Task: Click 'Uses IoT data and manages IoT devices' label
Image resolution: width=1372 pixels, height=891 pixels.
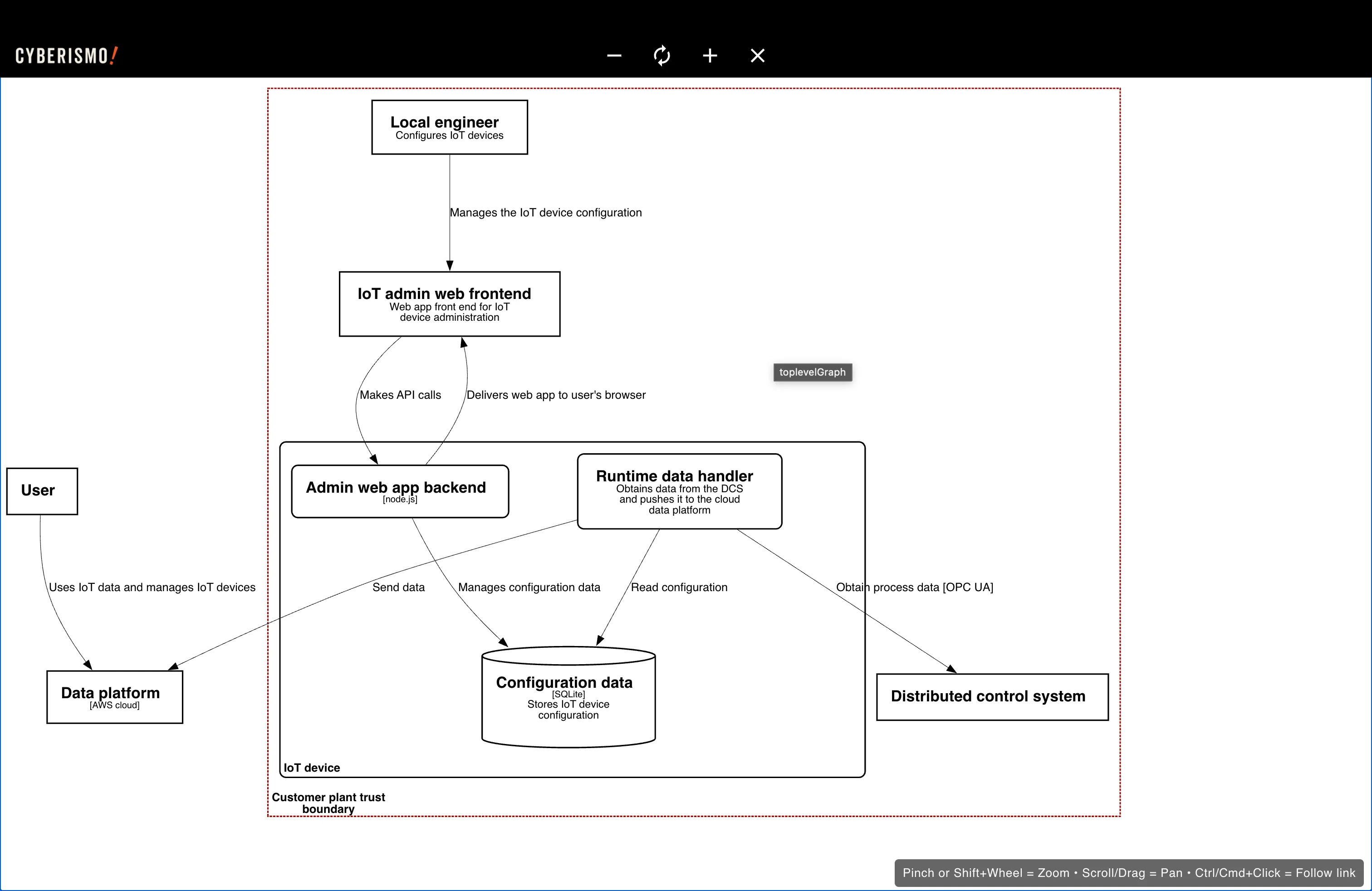Action: (x=152, y=587)
